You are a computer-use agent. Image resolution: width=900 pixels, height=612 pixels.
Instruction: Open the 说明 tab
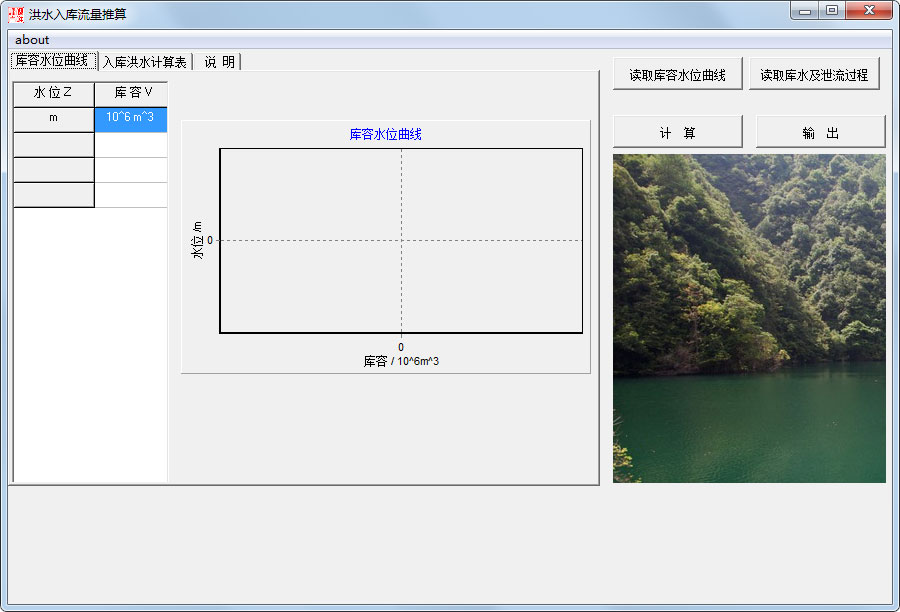click(x=219, y=62)
